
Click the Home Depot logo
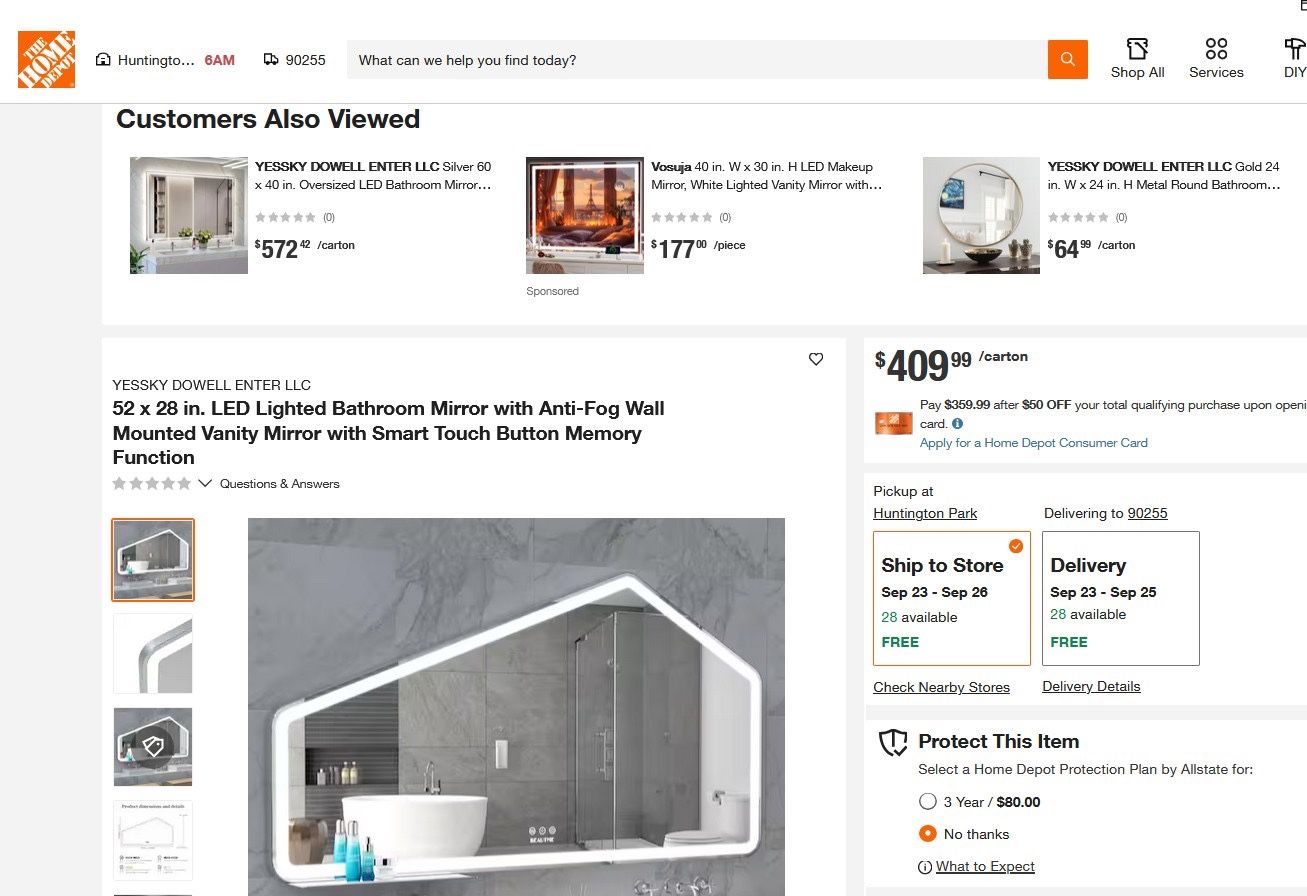point(46,59)
